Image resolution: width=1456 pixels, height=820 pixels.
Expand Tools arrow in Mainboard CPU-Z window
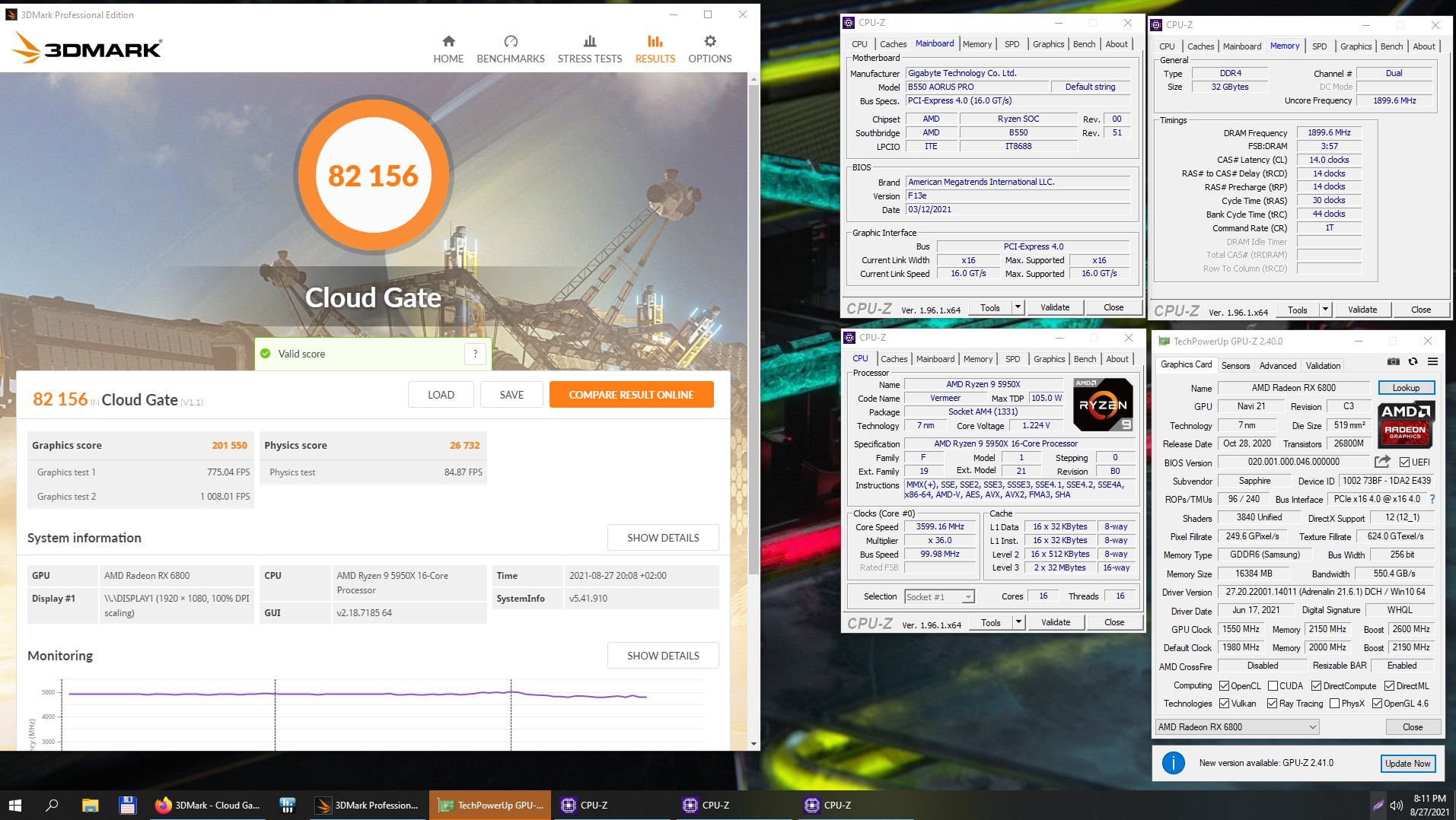1018,307
